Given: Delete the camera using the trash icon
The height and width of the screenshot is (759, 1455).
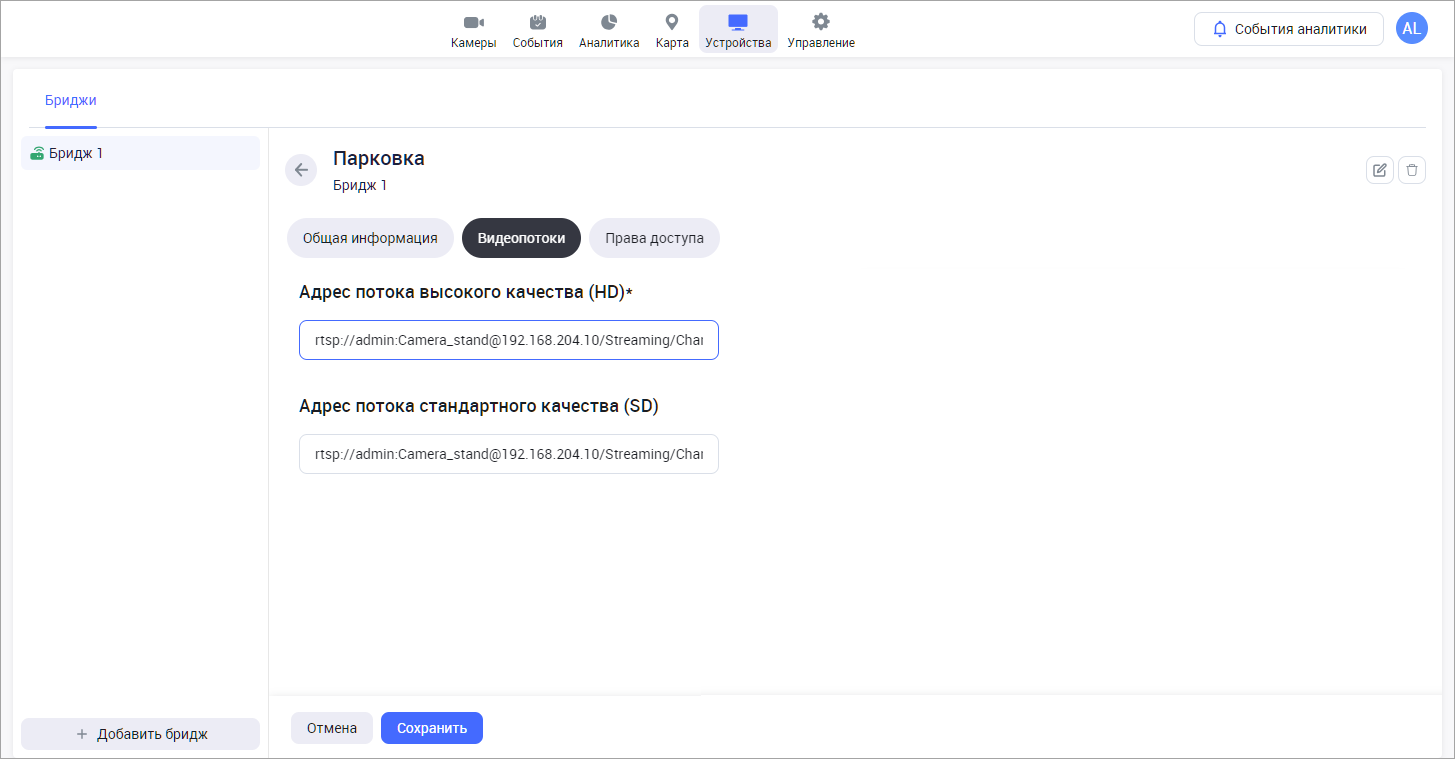Looking at the screenshot, I should click(1412, 170).
